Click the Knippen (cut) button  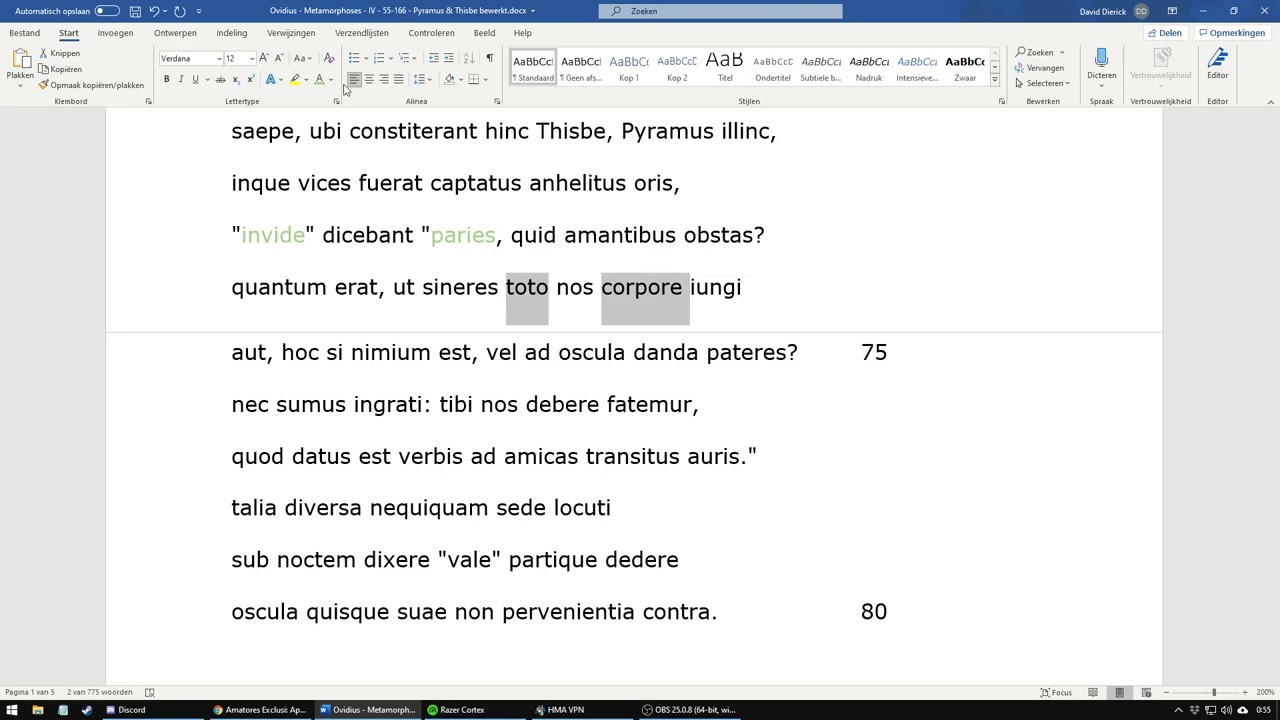(60, 53)
